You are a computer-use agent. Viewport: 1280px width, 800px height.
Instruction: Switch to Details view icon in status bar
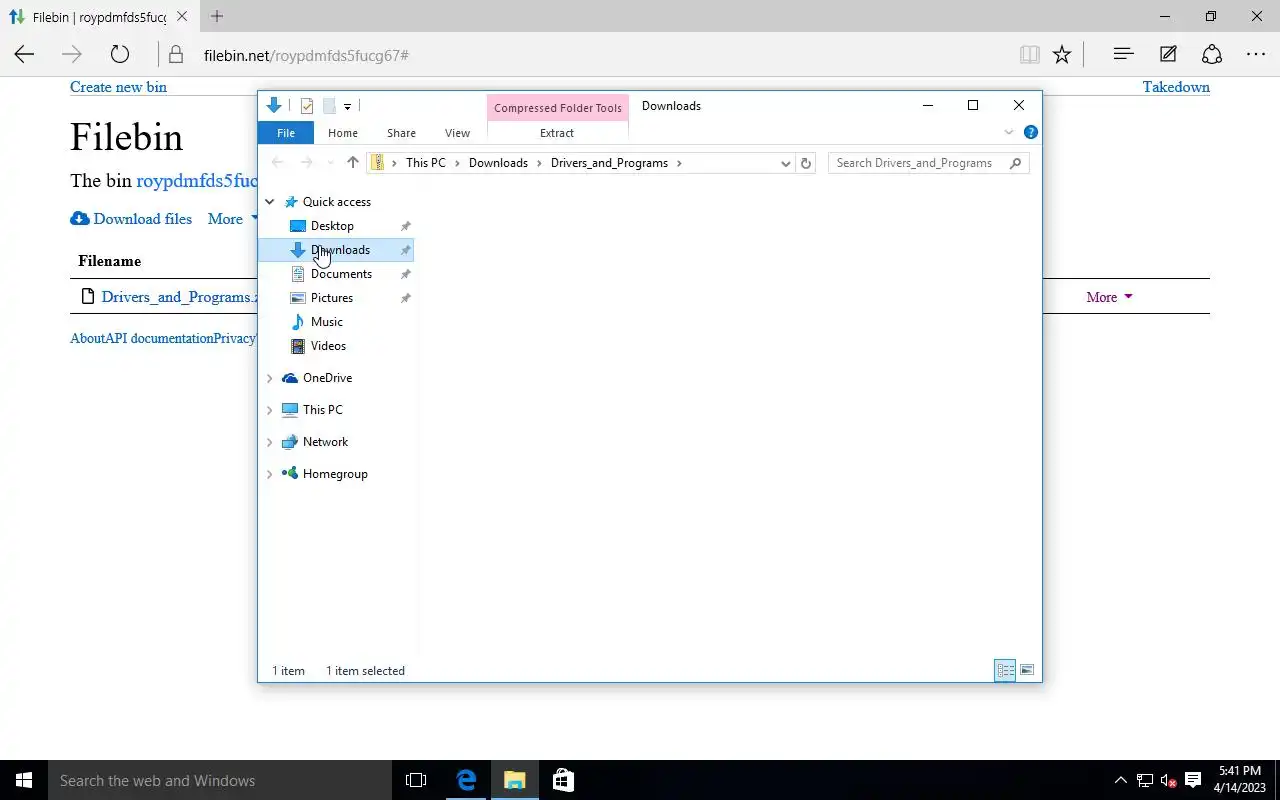(1005, 671)
